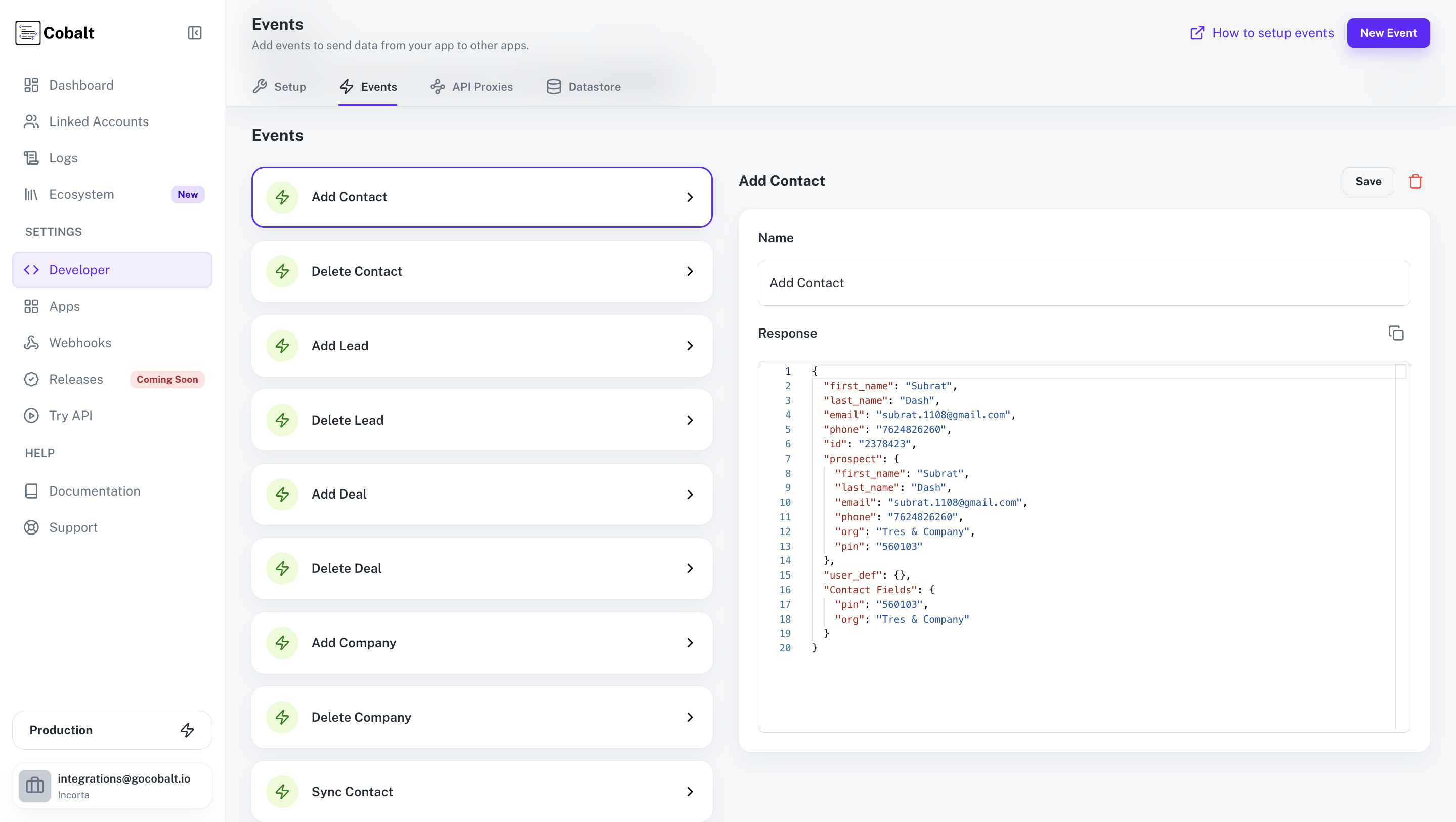Viewport: 1456px width, 822px height.
Task: Click the Support lifebuoy icon
Action: pyautogui.click(x=31, y=527)
